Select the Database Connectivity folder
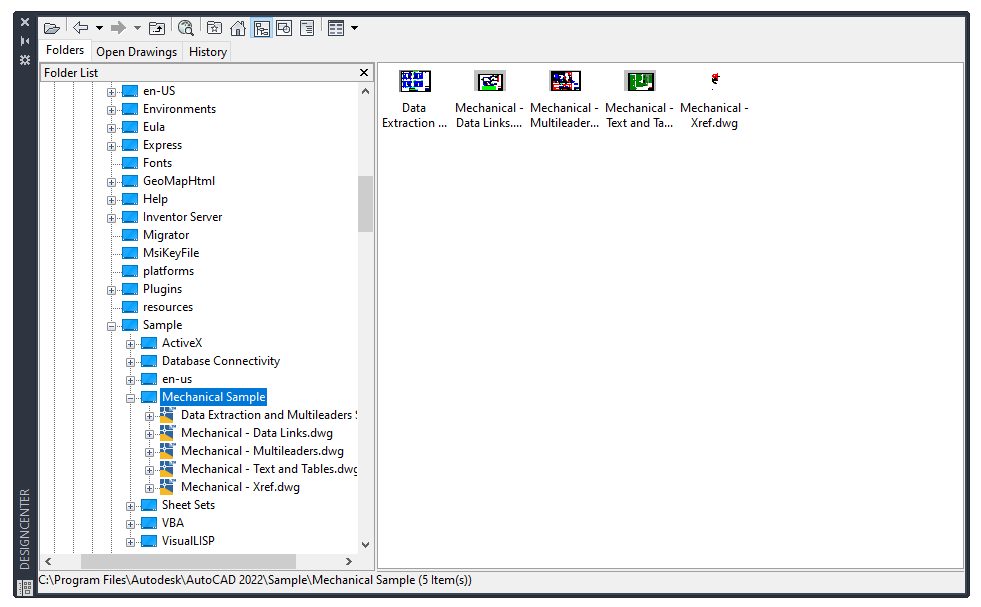Image resolution: width=981 pixels, height=607 pixels. coord(220,361)
